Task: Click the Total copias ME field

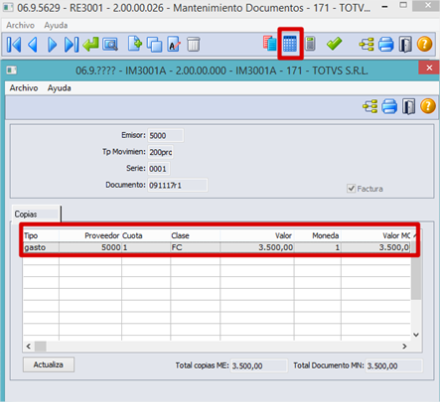Action: pos(259,366)
